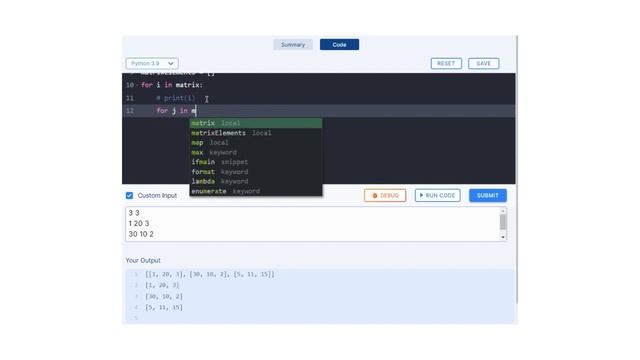The width and height of the screenshot is (640, 360).
Task: Click the play icon in RUN CODE
Action: (x=421, y=196)
